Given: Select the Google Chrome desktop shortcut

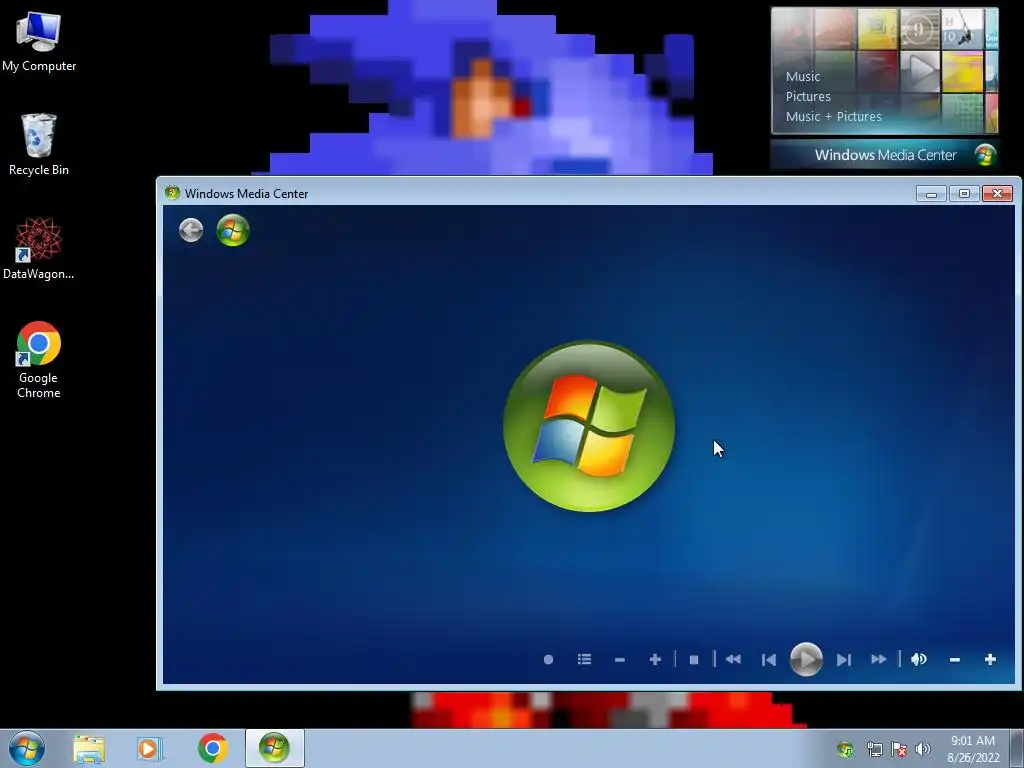Looking at the screenshot, I should click(39, 360).
